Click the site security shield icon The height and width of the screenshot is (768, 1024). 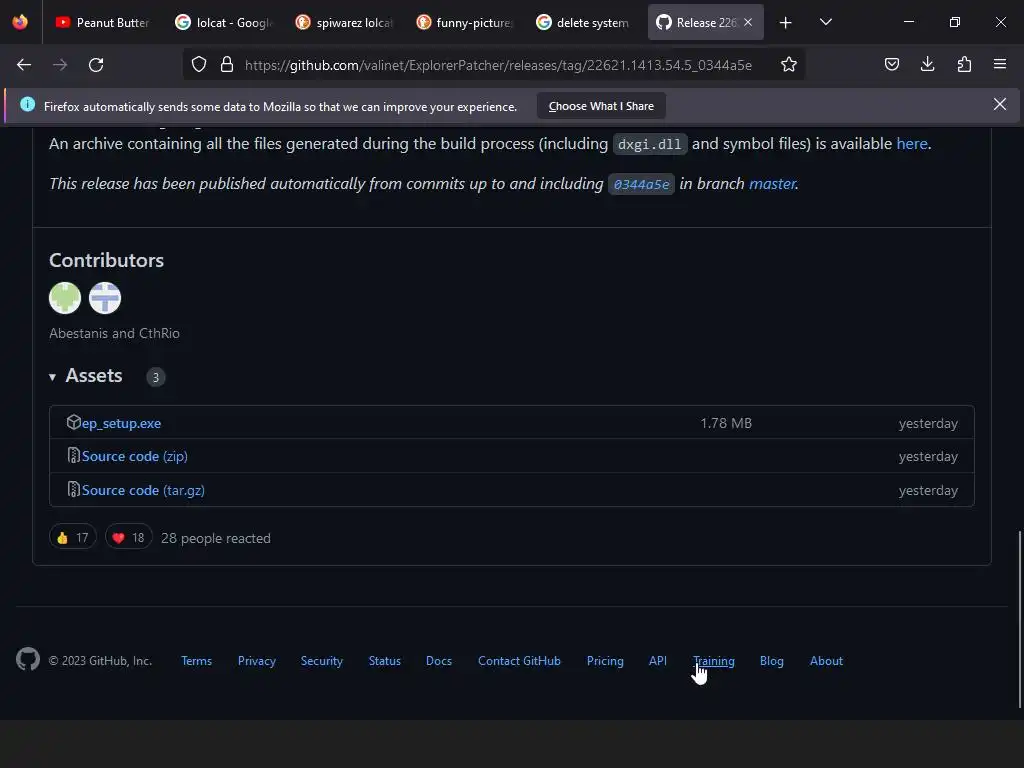pos(199,65)
